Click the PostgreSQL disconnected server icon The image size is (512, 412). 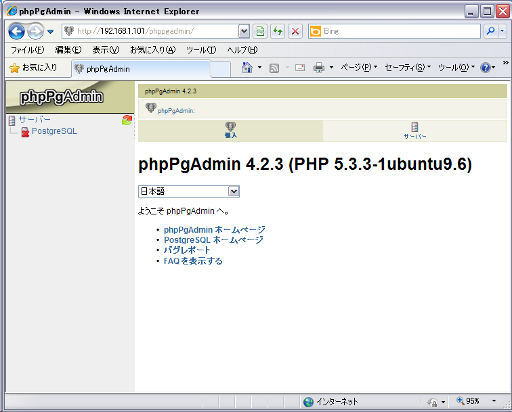pos(25,132)
